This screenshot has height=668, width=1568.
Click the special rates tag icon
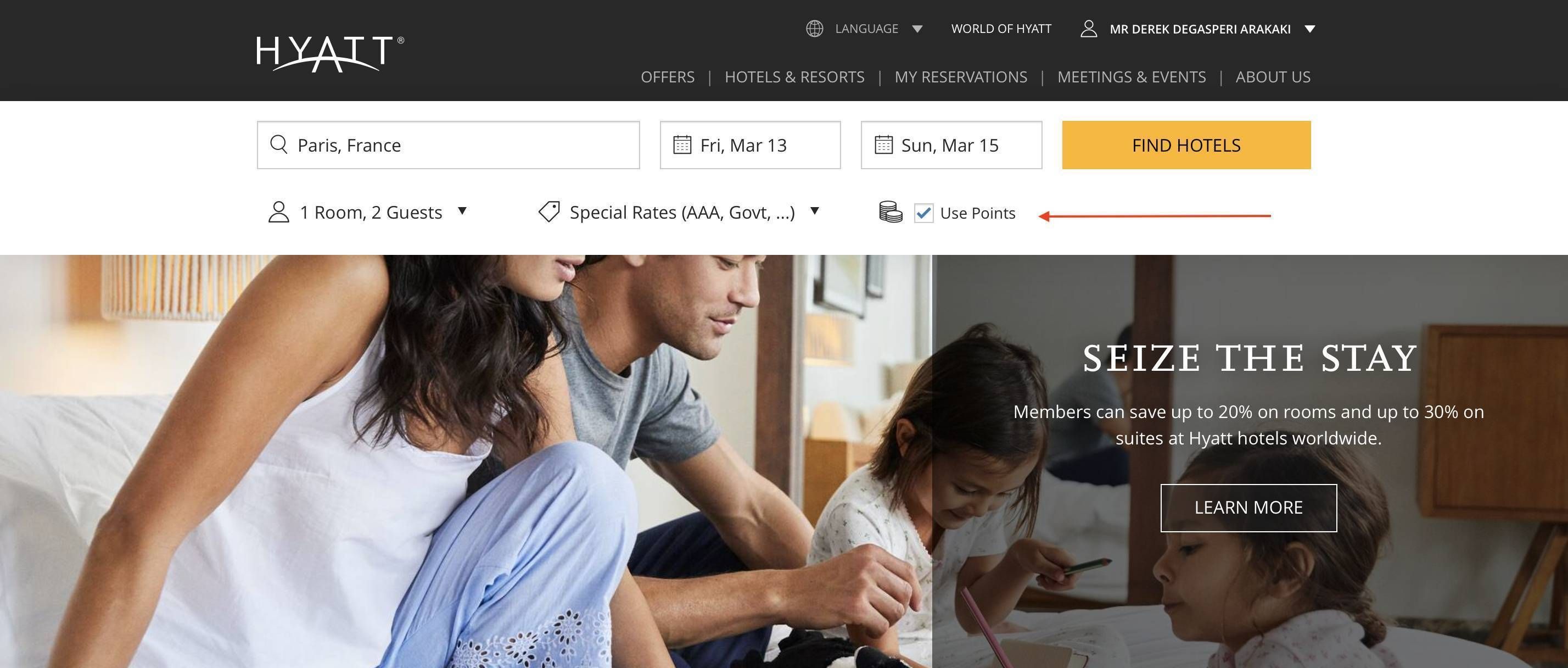coord(549,212)
